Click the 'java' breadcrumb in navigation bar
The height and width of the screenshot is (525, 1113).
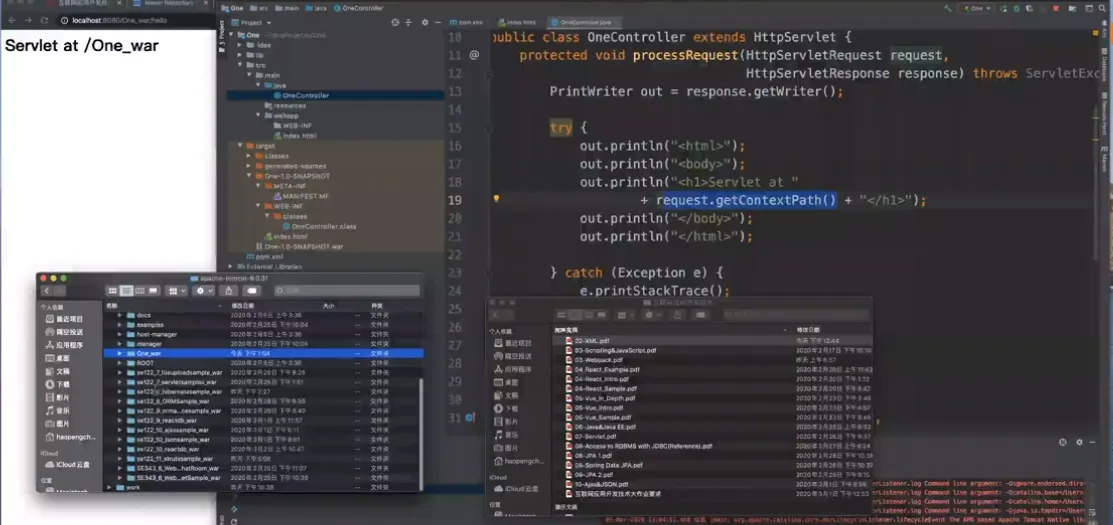click(317, 9)
